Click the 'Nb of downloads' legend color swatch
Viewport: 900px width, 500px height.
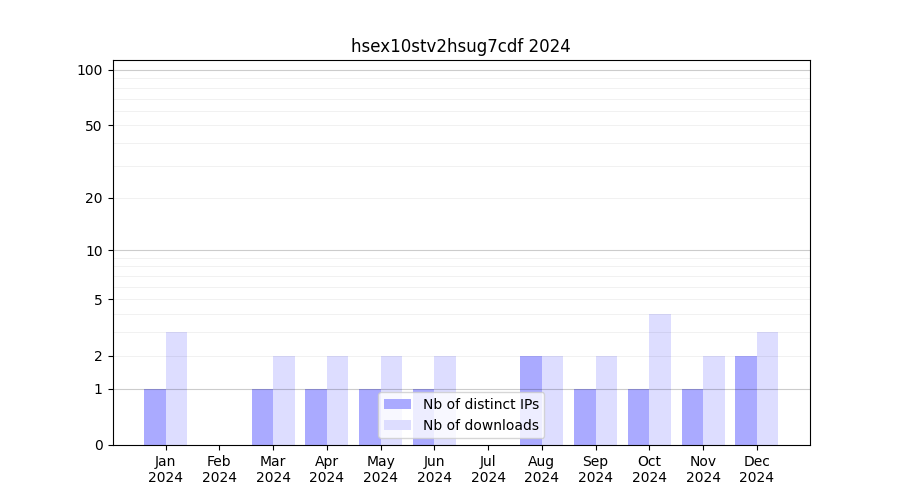[x=397, y=425]
